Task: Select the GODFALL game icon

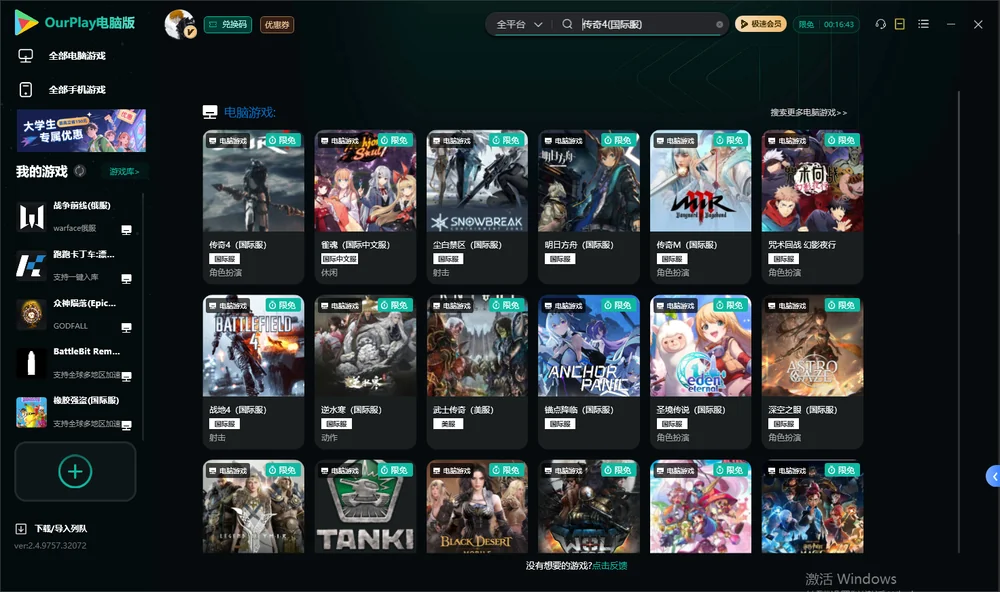Action: coord(31,314)
